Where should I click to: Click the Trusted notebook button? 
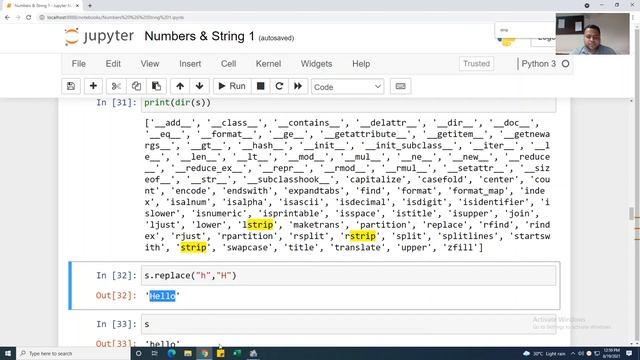[x=476, y=64]
